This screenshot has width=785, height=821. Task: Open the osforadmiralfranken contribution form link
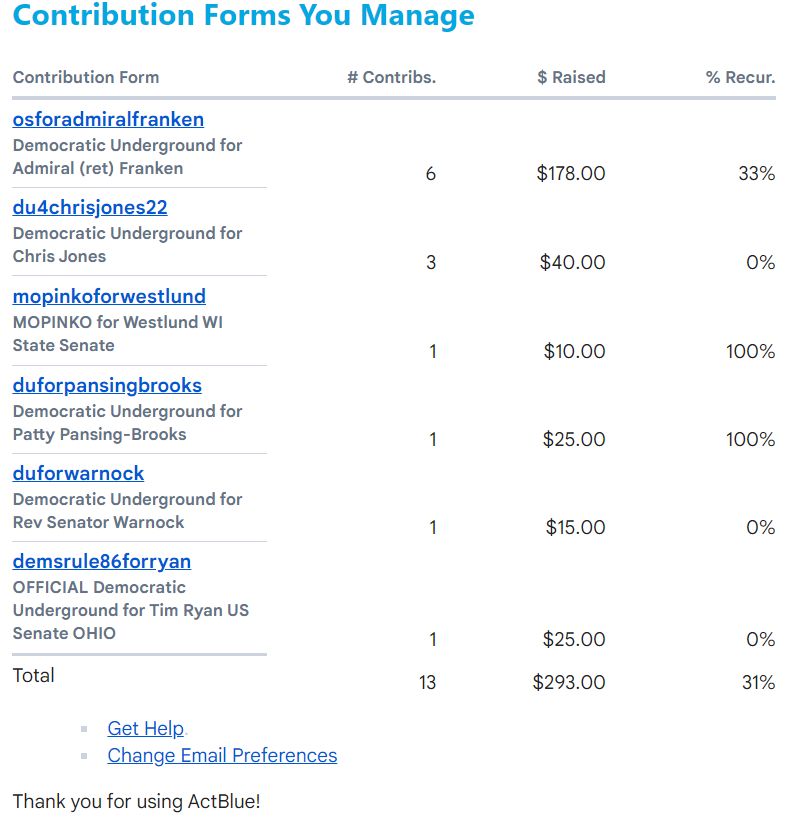tap(108, 120)
